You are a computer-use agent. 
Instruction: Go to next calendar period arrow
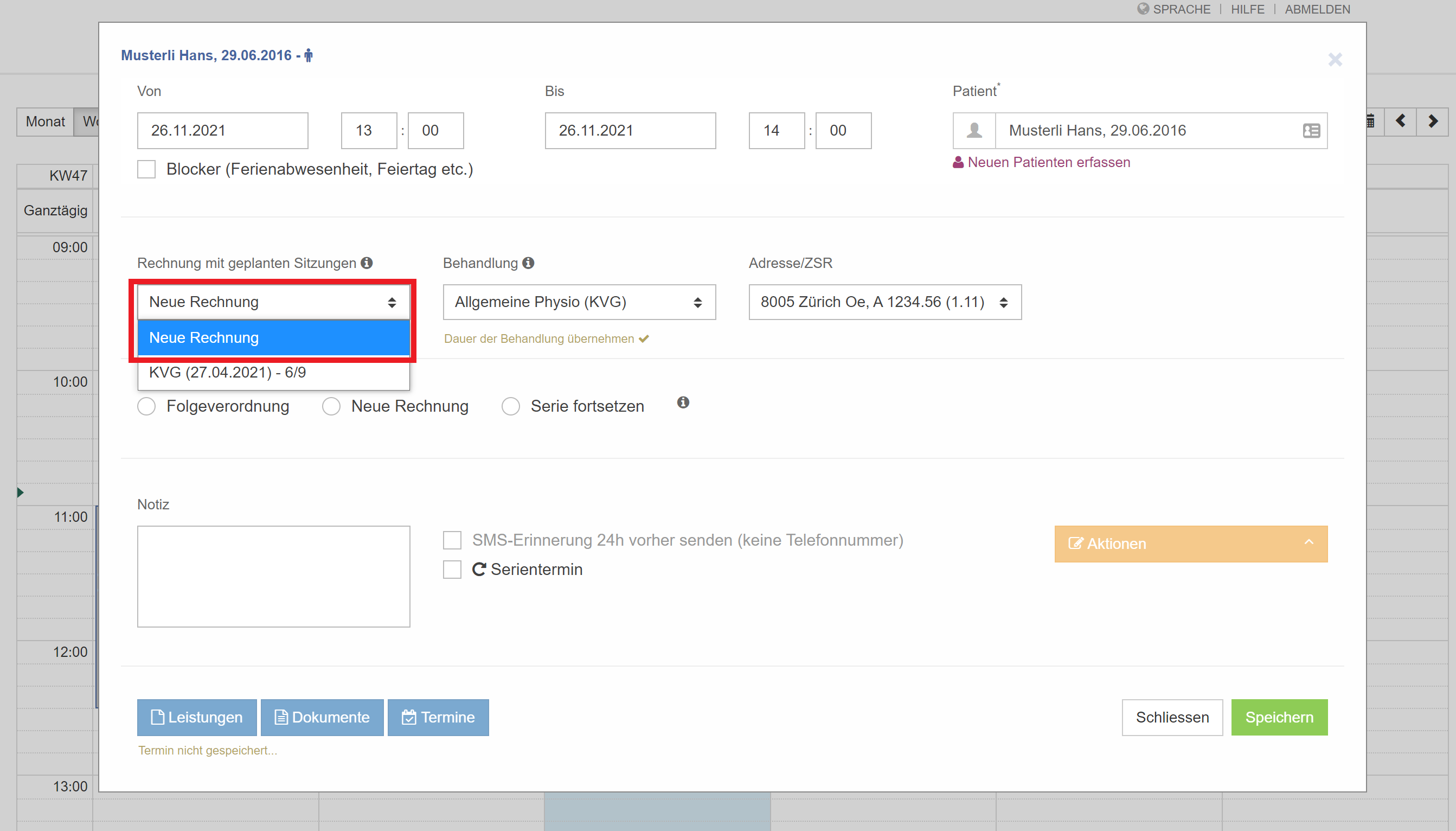pos(1433,121)
